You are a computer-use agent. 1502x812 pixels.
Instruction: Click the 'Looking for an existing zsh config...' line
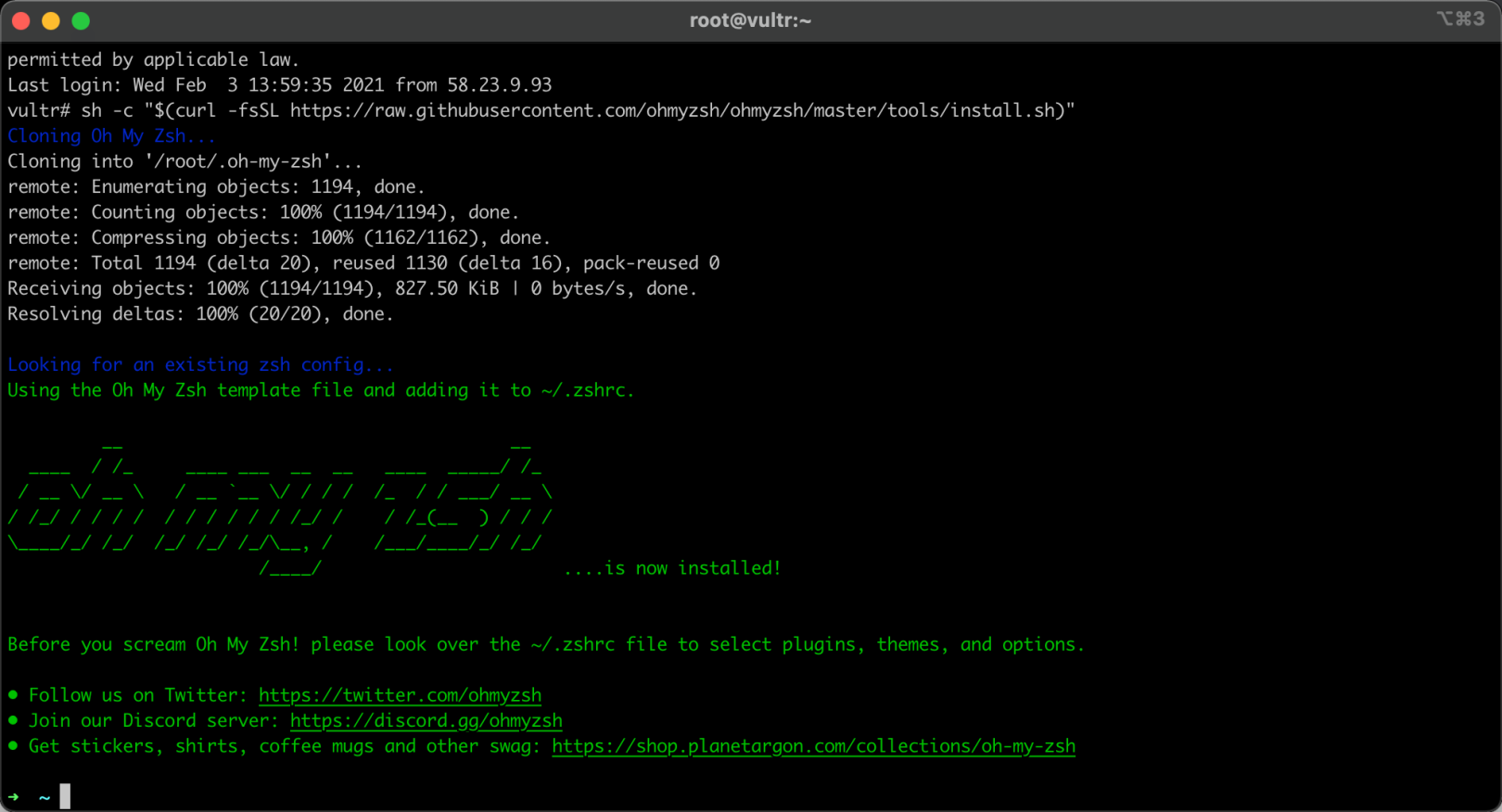point(200,364)
